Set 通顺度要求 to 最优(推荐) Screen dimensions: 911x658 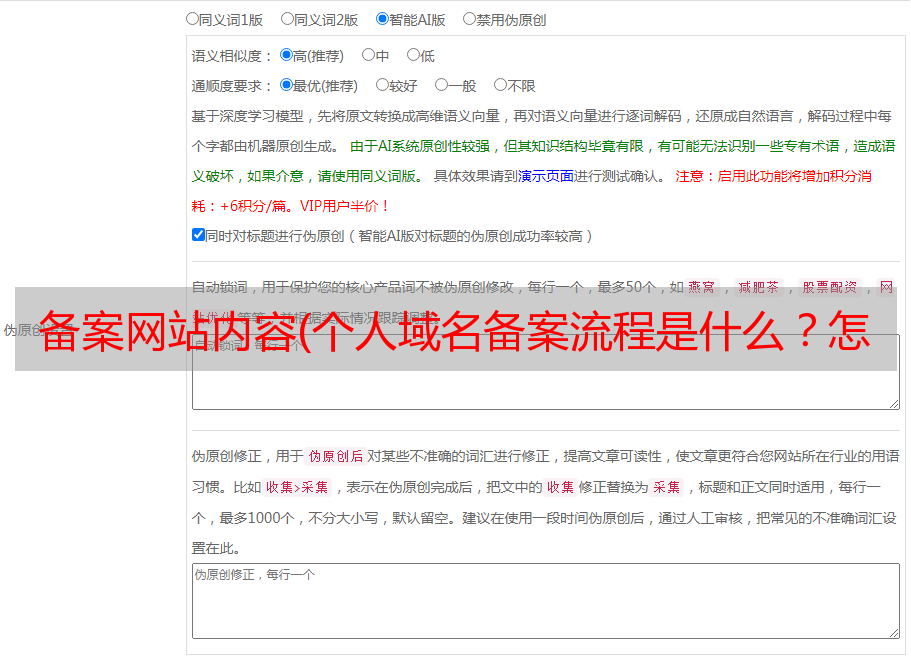[x=286, y=85]
